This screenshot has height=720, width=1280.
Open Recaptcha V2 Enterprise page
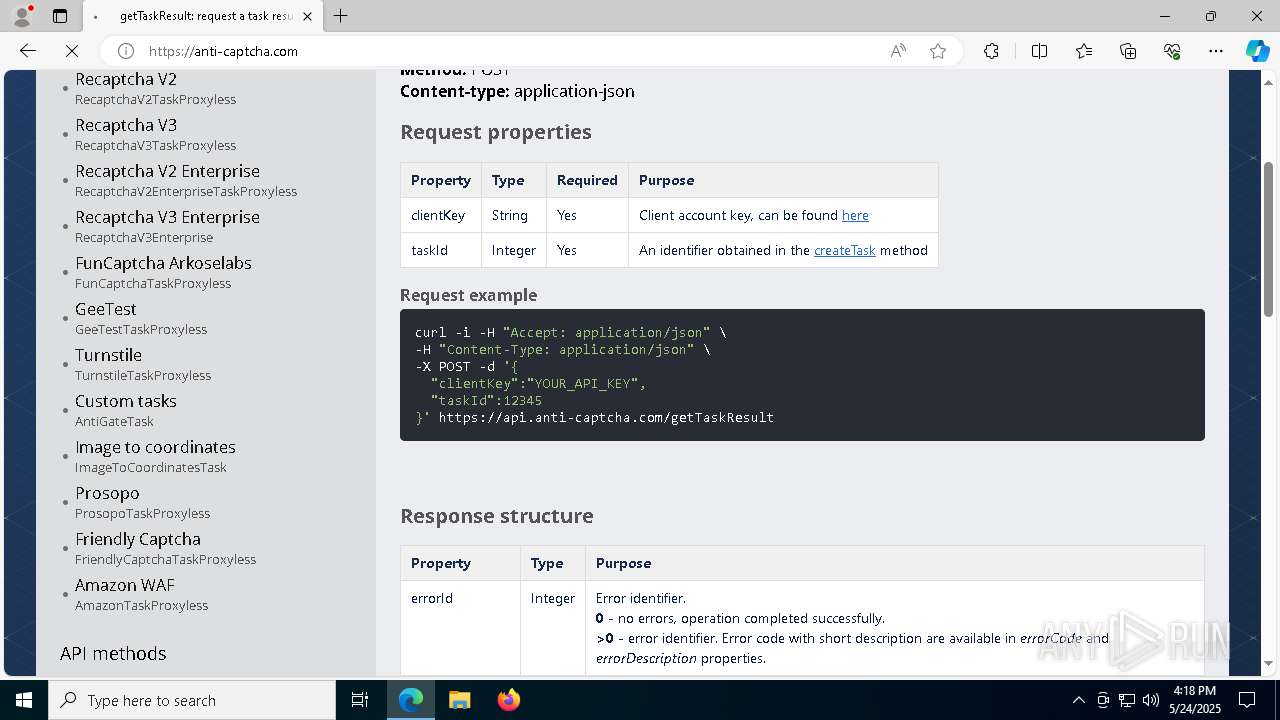click(x=167, y=171)
